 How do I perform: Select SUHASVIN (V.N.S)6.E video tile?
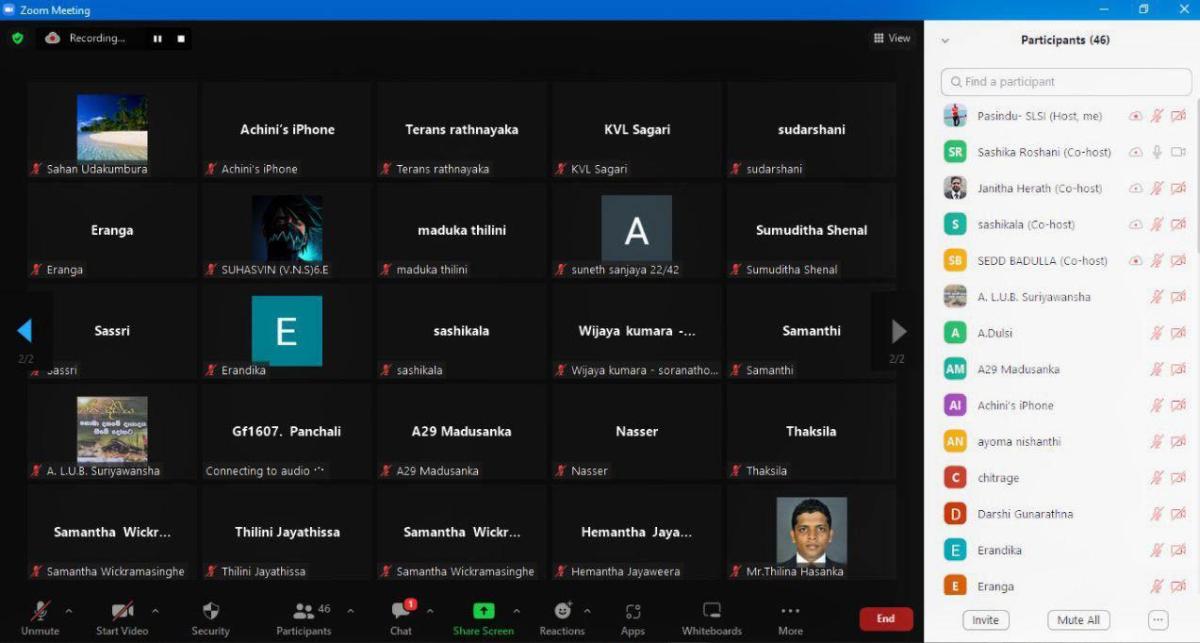[286, 231]
